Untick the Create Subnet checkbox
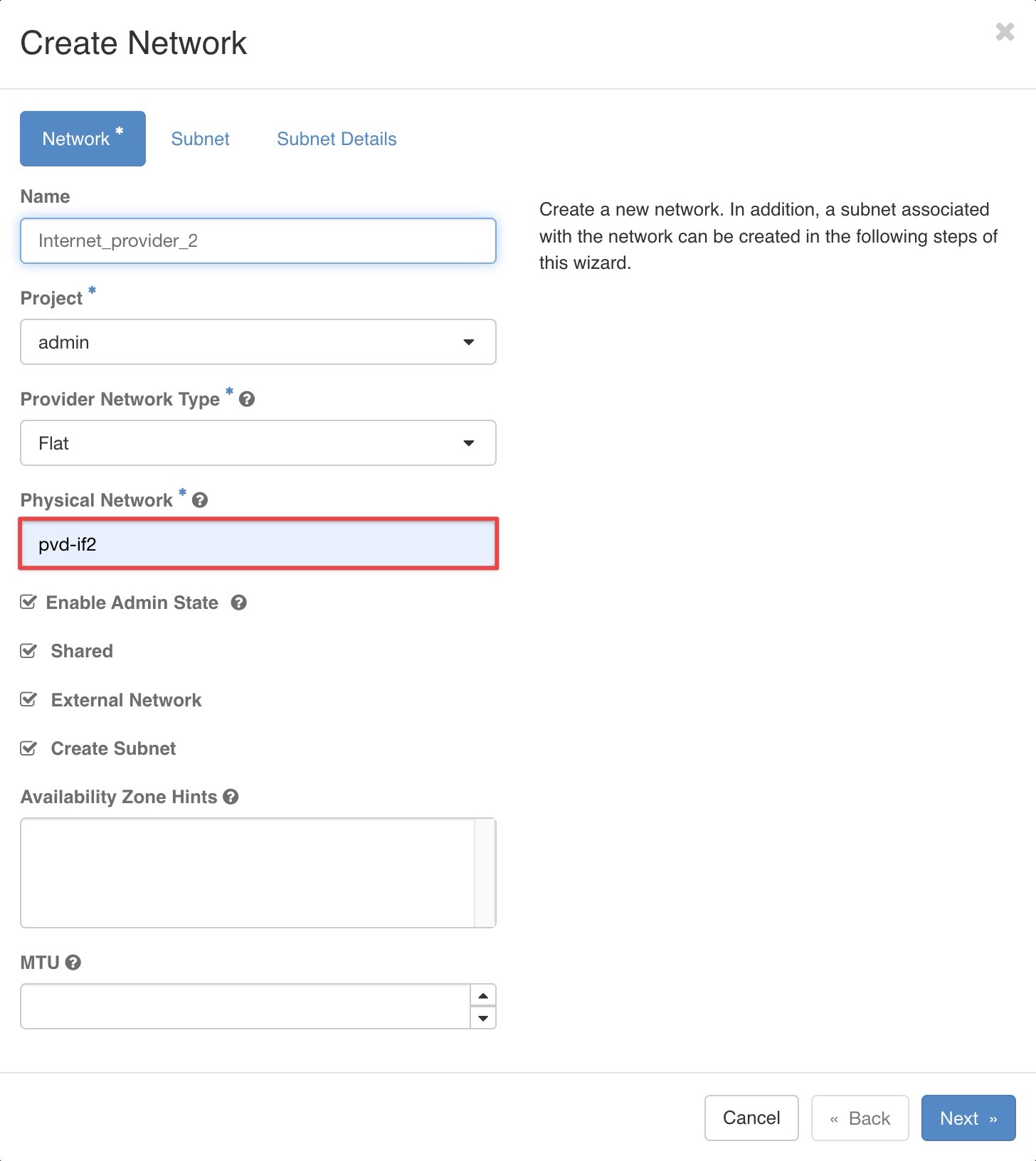Viewport: 1036px width, 1161px height. click(x=28, y=748)
